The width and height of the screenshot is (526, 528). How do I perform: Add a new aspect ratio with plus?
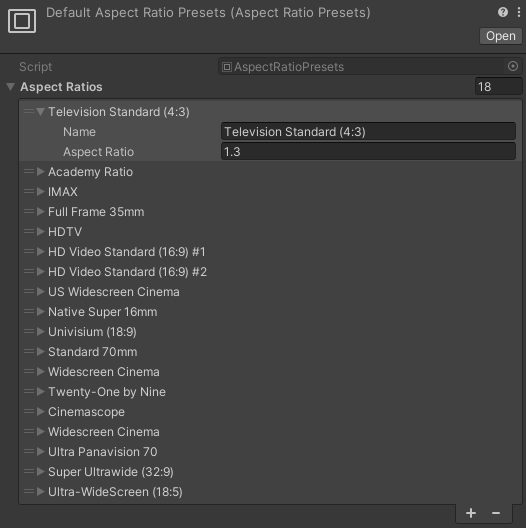click(471, 513)
